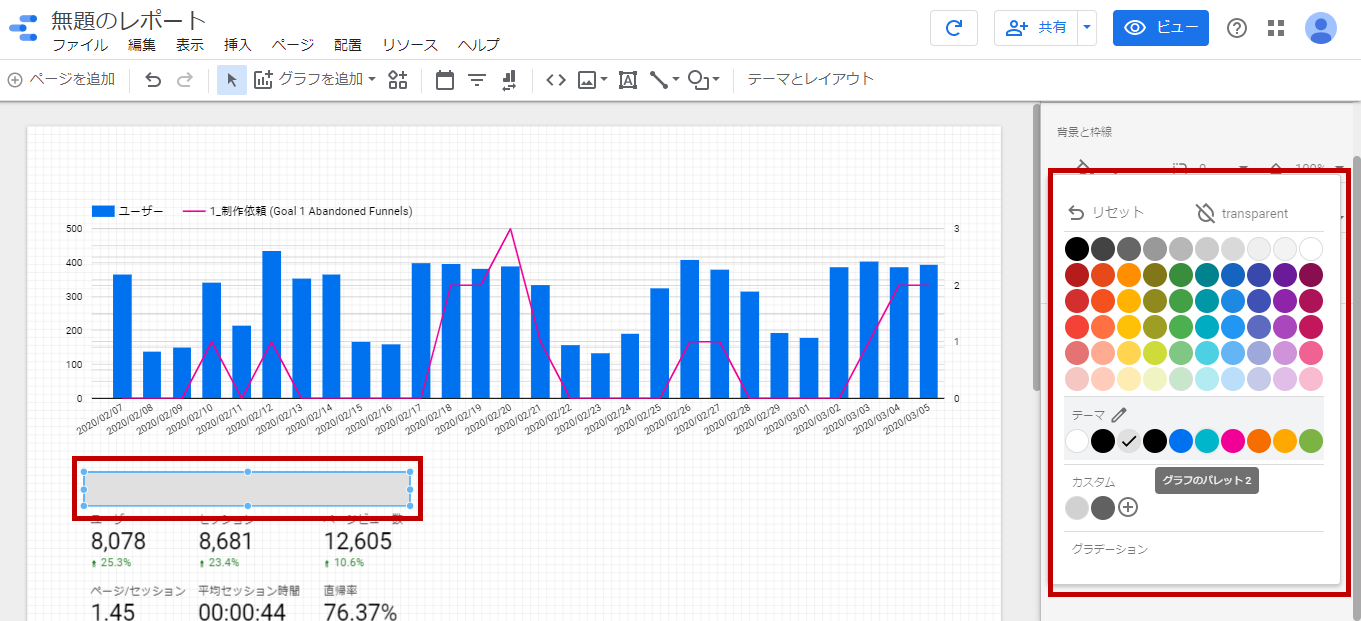Pick the green theme color swatch
1361x621 pixels.
(1310, 441)
